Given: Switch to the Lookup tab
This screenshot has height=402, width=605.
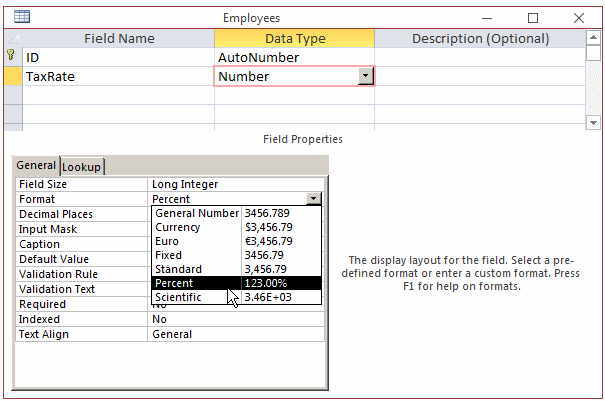Looking at the screenshot, I should [81, 167].
